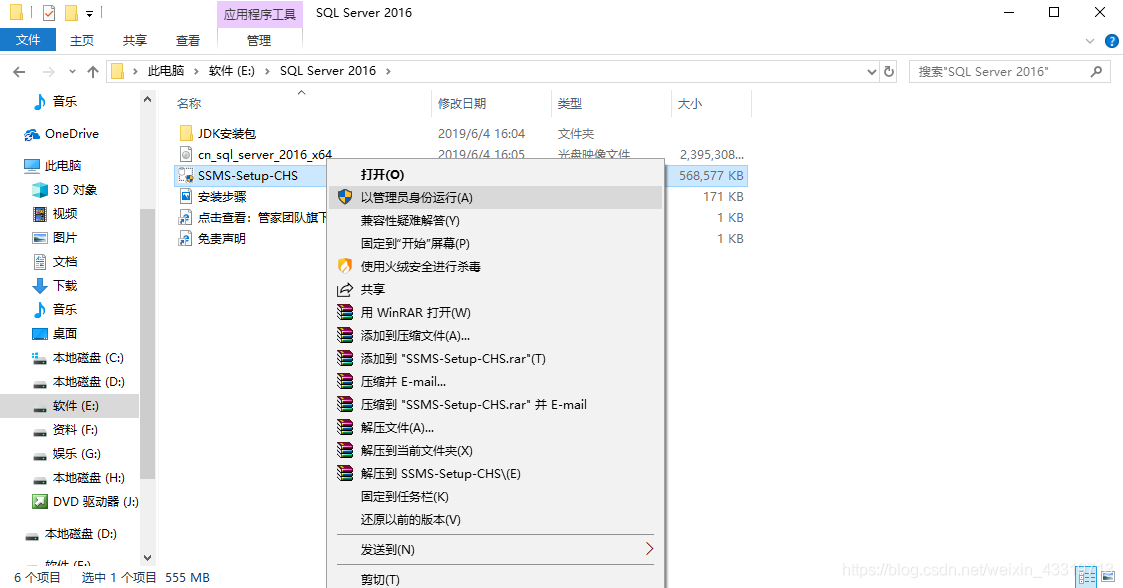The height and width of the screenshot is (588, 1123).
Task: Select 点击查看 shortcut file icon
Action: (x=185, y=218)
